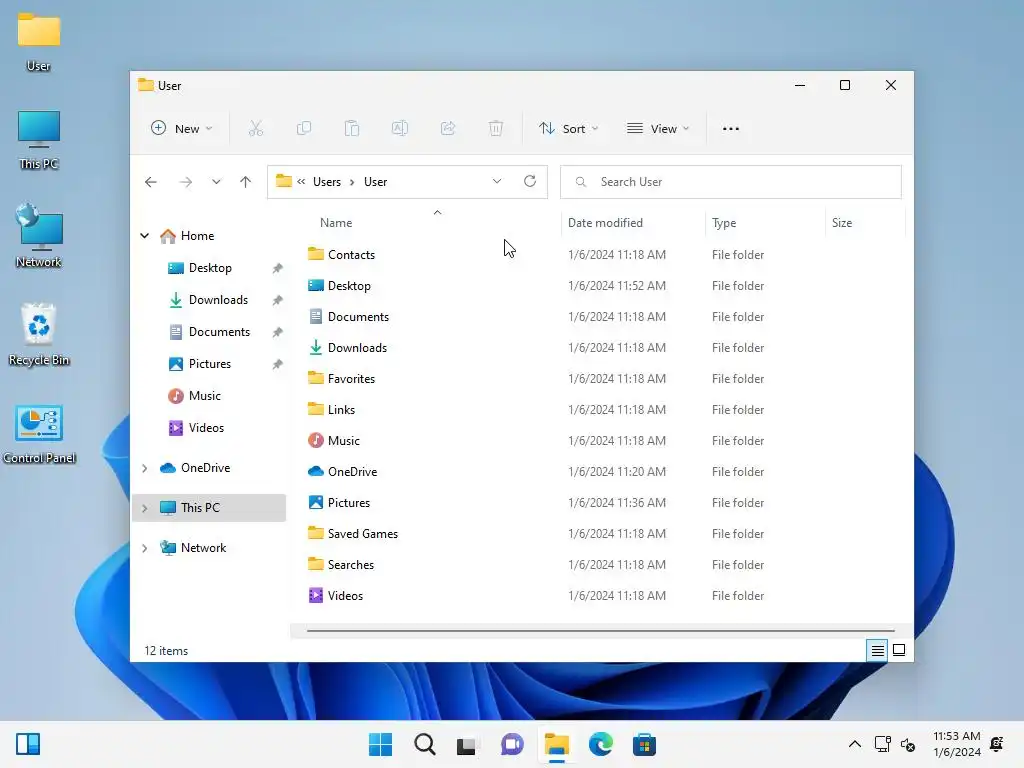Open Task View on taskbar

[466, 744]
